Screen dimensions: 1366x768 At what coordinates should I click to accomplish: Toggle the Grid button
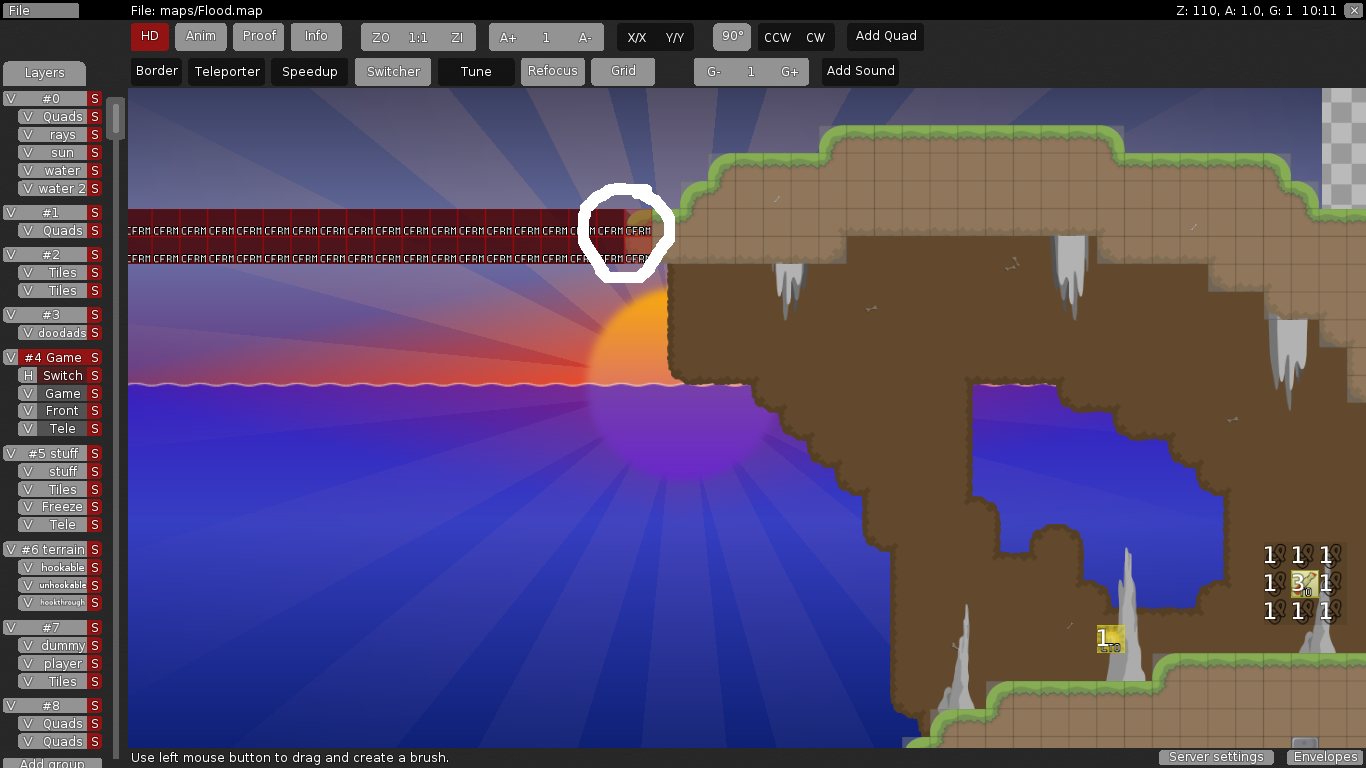(x=623, y=71)
